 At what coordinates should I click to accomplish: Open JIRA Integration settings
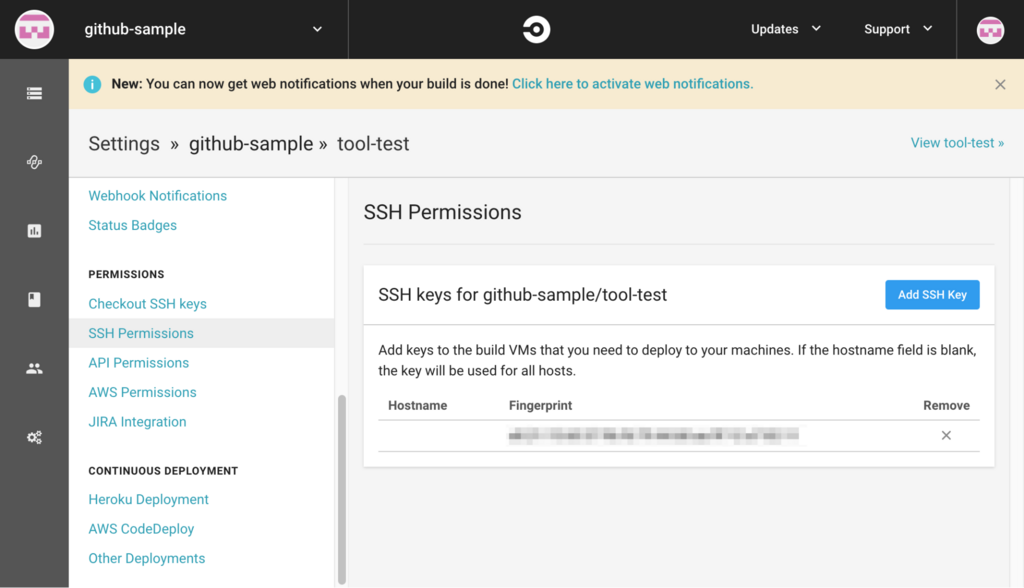click(x=137, y=422)
